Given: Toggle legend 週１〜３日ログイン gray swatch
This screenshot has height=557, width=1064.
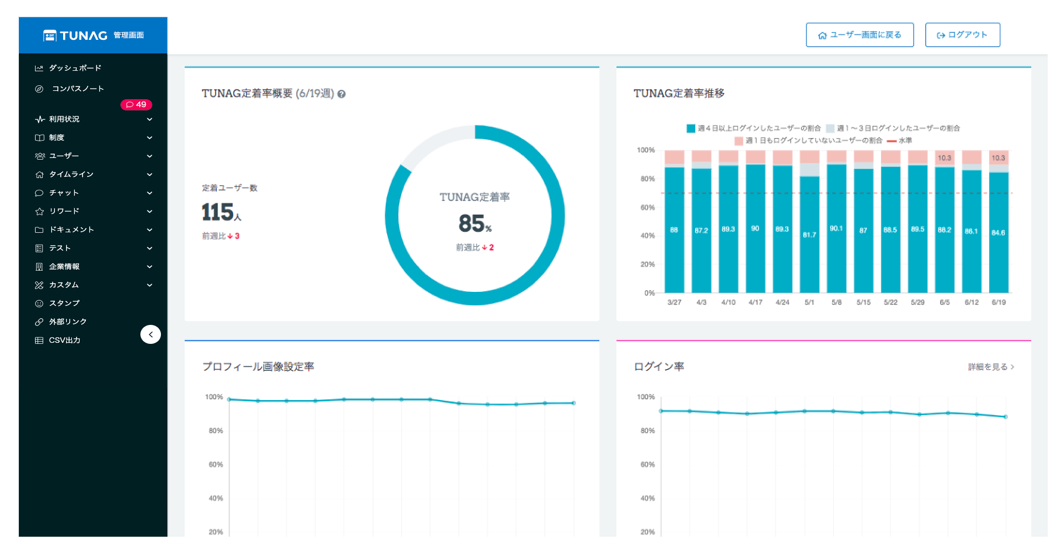Looking at the screenshot, I should (x=830, y=128).
